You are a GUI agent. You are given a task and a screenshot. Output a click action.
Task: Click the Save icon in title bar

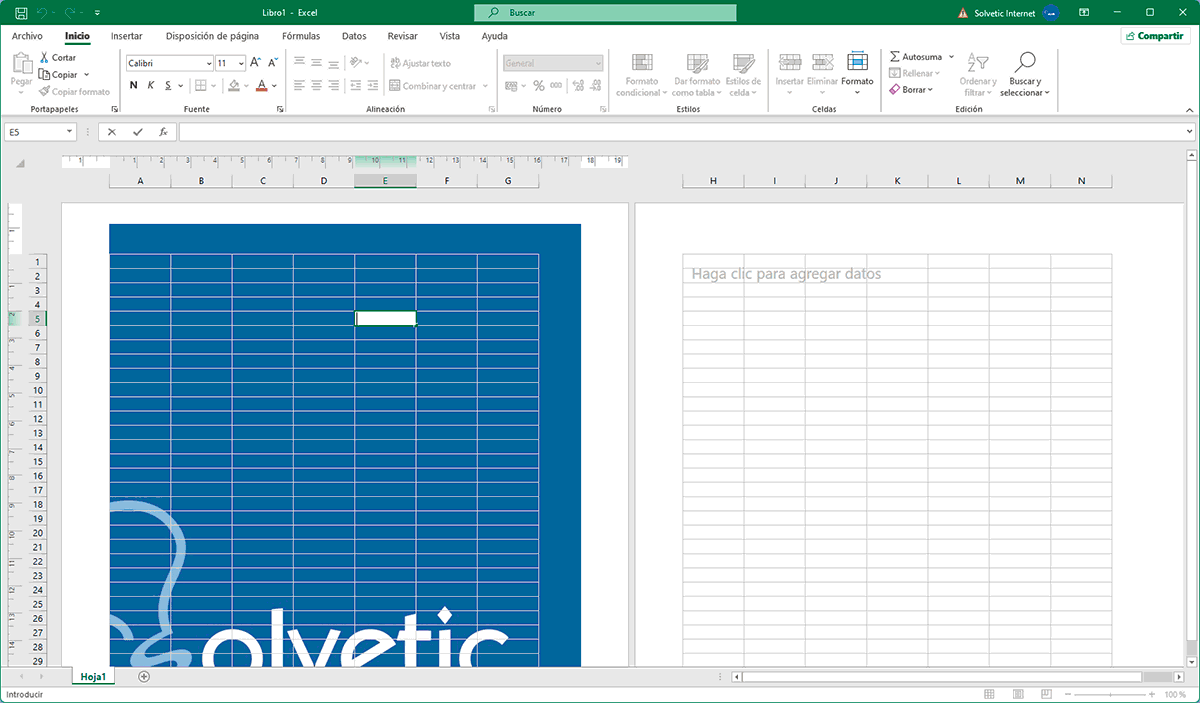(x=20, y=13)
